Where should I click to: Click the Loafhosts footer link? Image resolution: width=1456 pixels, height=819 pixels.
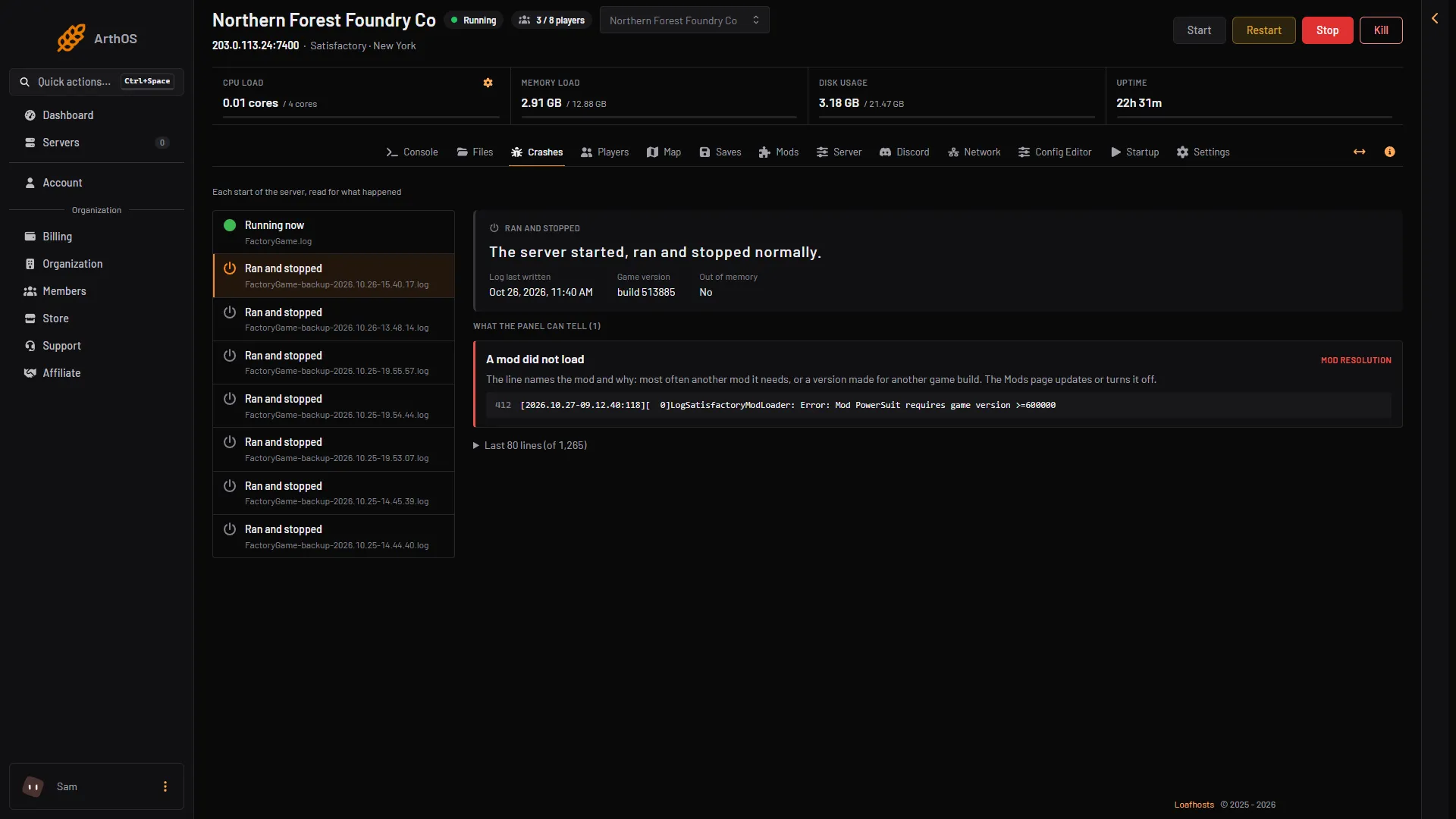pos(1194,805)
